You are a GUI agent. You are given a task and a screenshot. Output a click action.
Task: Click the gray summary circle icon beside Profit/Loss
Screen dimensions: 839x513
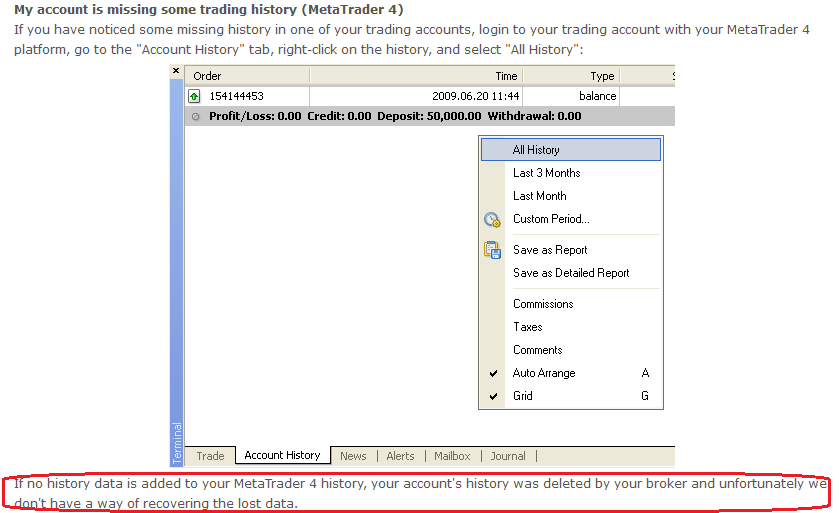(x=196, y=117)
